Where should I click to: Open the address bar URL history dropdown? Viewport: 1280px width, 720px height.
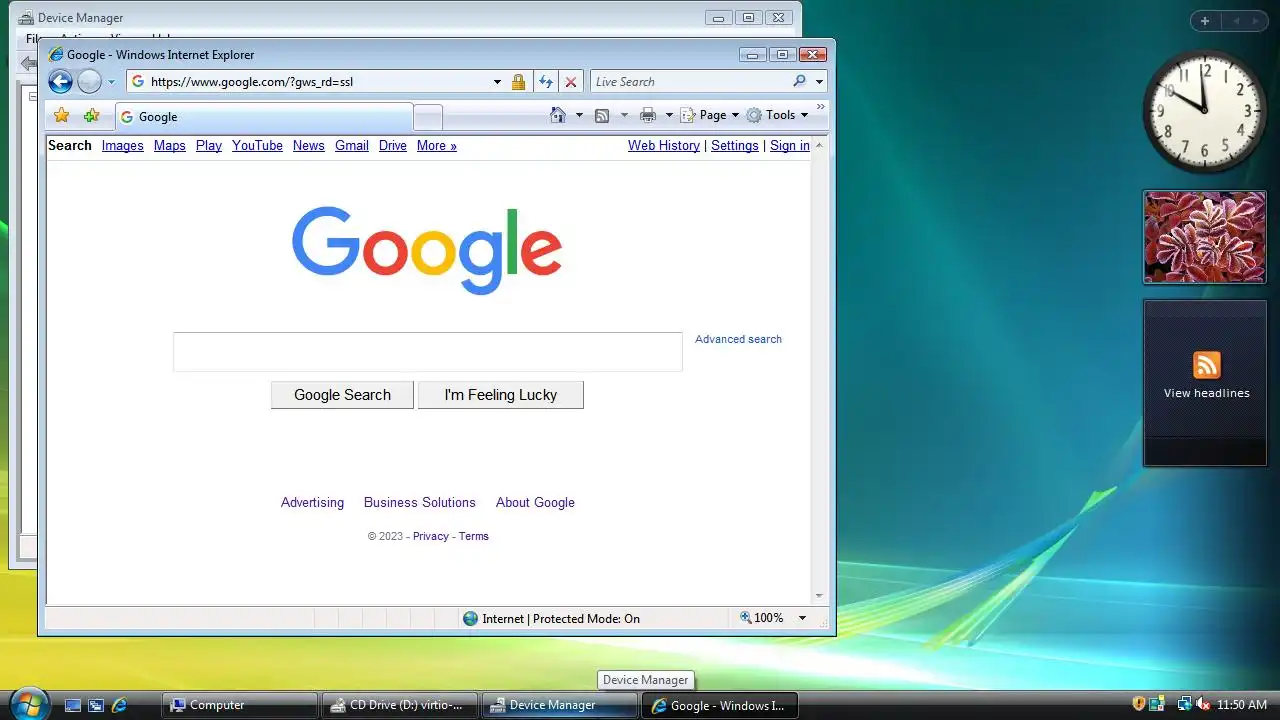point(497,82)
